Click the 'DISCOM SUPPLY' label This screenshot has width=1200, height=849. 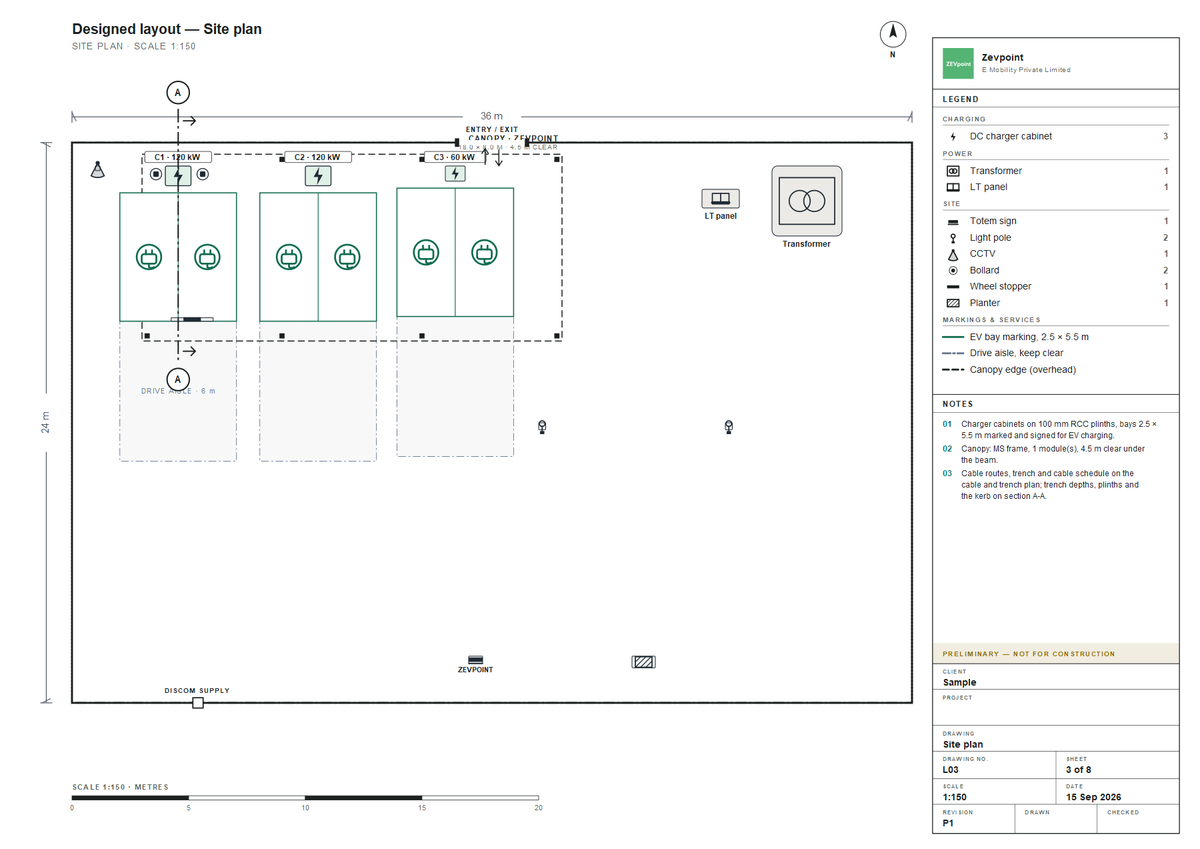click(197, 691)
